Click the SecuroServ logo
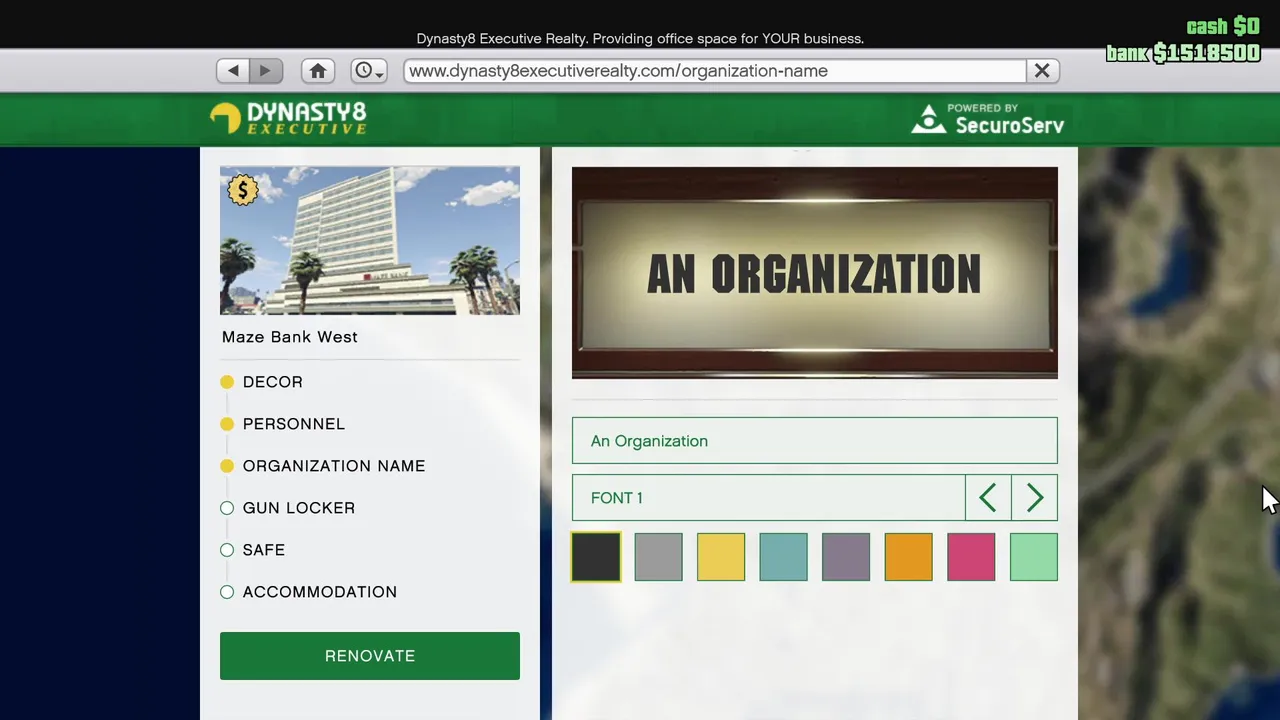 tap(987, 119)
